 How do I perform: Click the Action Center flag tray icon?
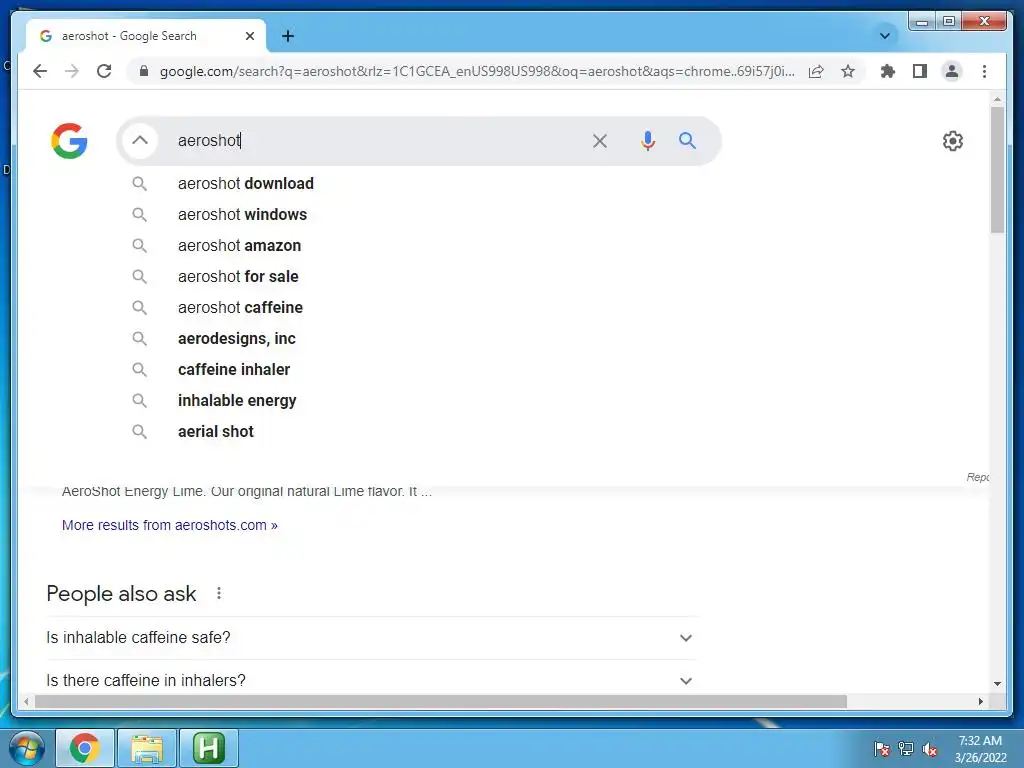882,749
